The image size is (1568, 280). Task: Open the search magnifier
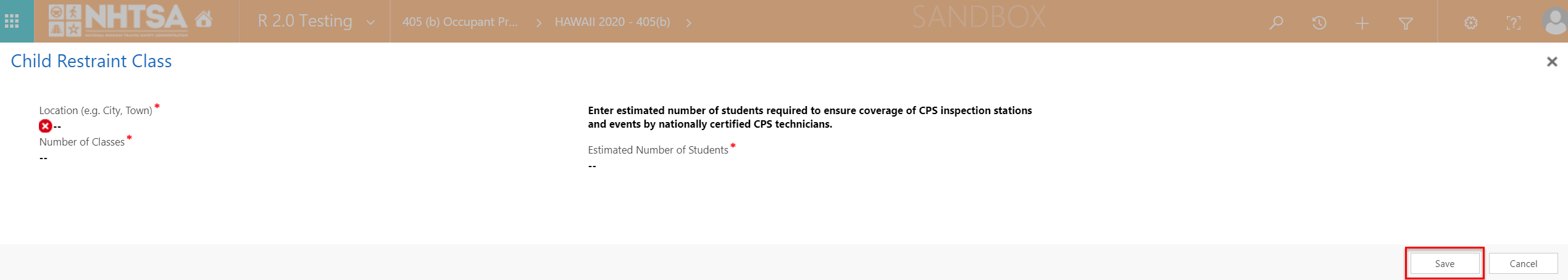(x=1276, y=23)
